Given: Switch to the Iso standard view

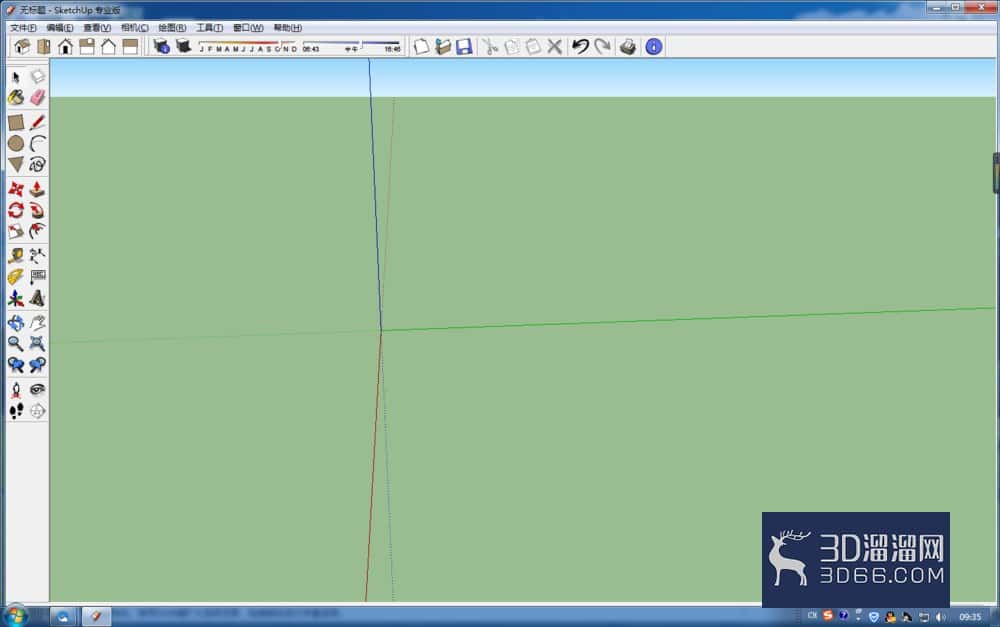Looking at the screenshot, I should click(22, 47).
